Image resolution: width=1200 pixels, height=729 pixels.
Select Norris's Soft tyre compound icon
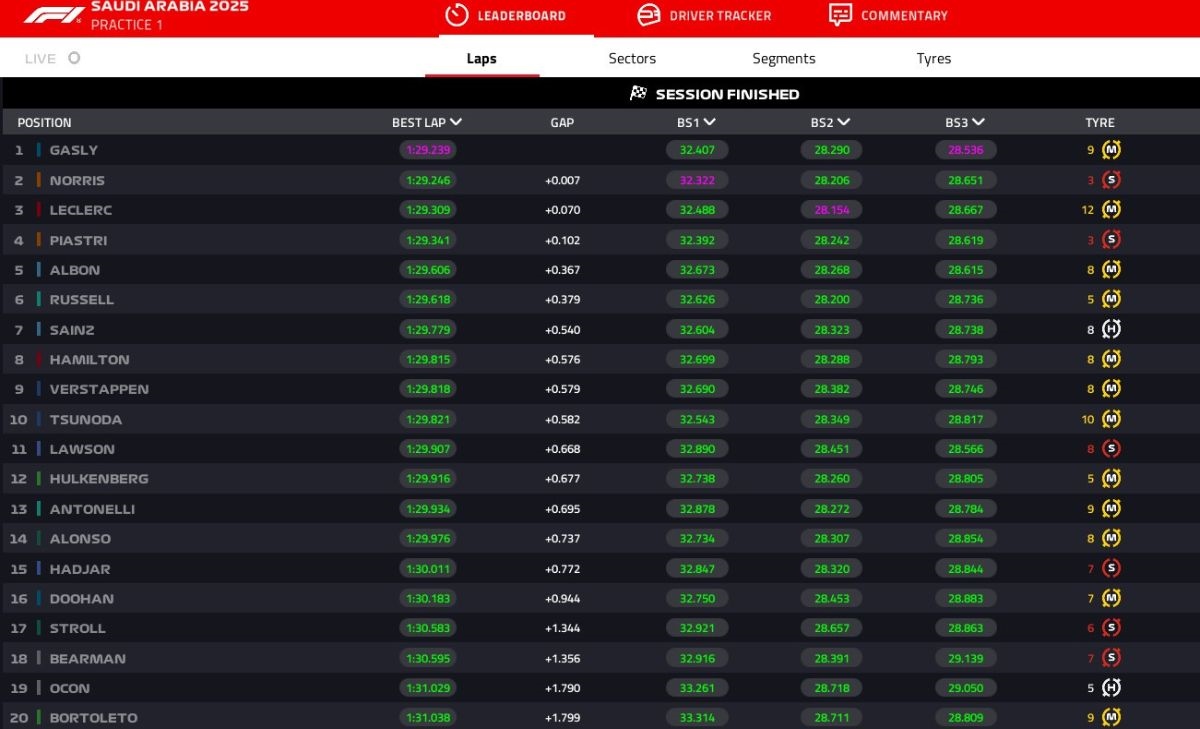click(x=1110, y=180)
